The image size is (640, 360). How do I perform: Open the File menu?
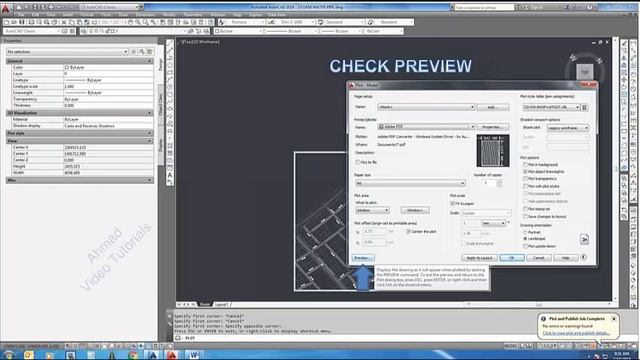tap(21, 15)
